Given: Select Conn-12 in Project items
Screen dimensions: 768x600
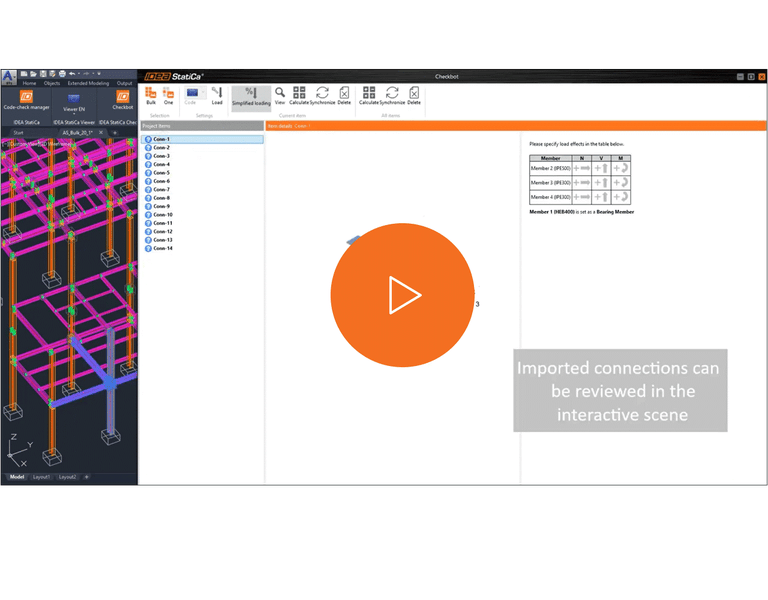Looking at the screenshot, I should tap(159, 231).
